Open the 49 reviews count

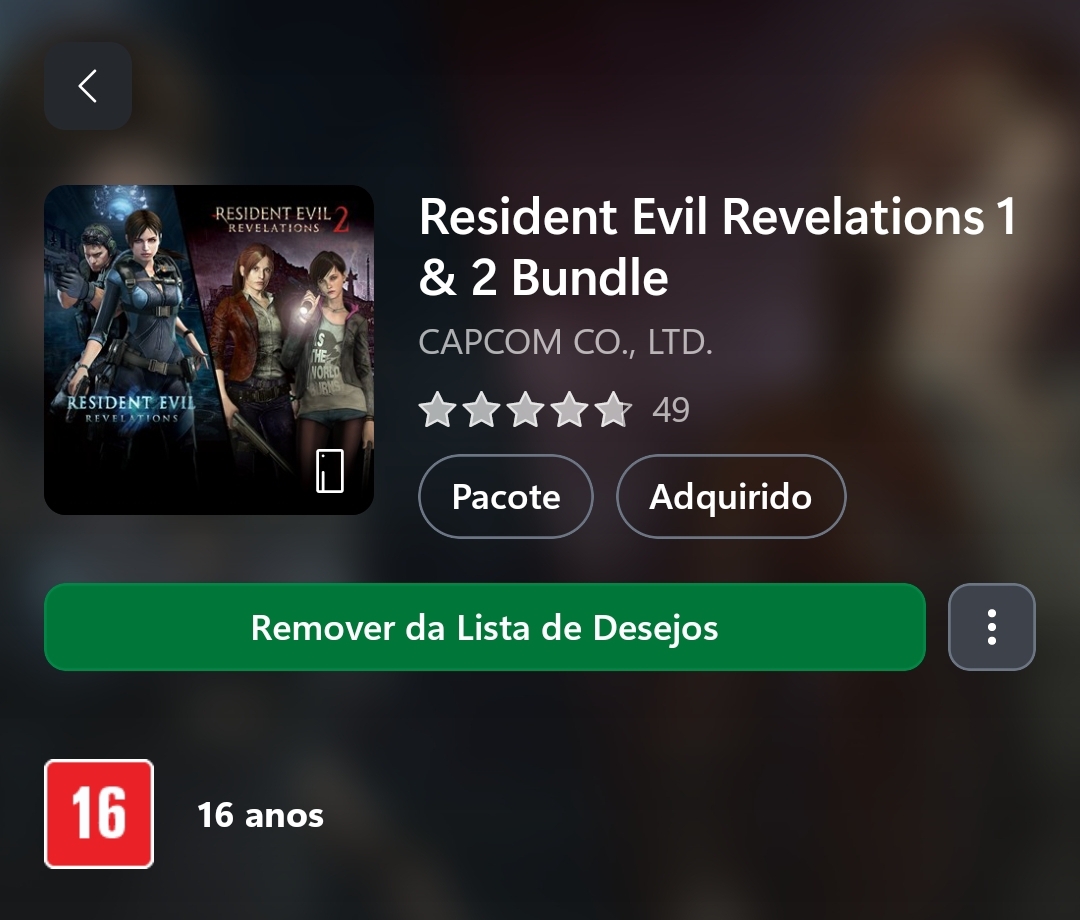671,410
